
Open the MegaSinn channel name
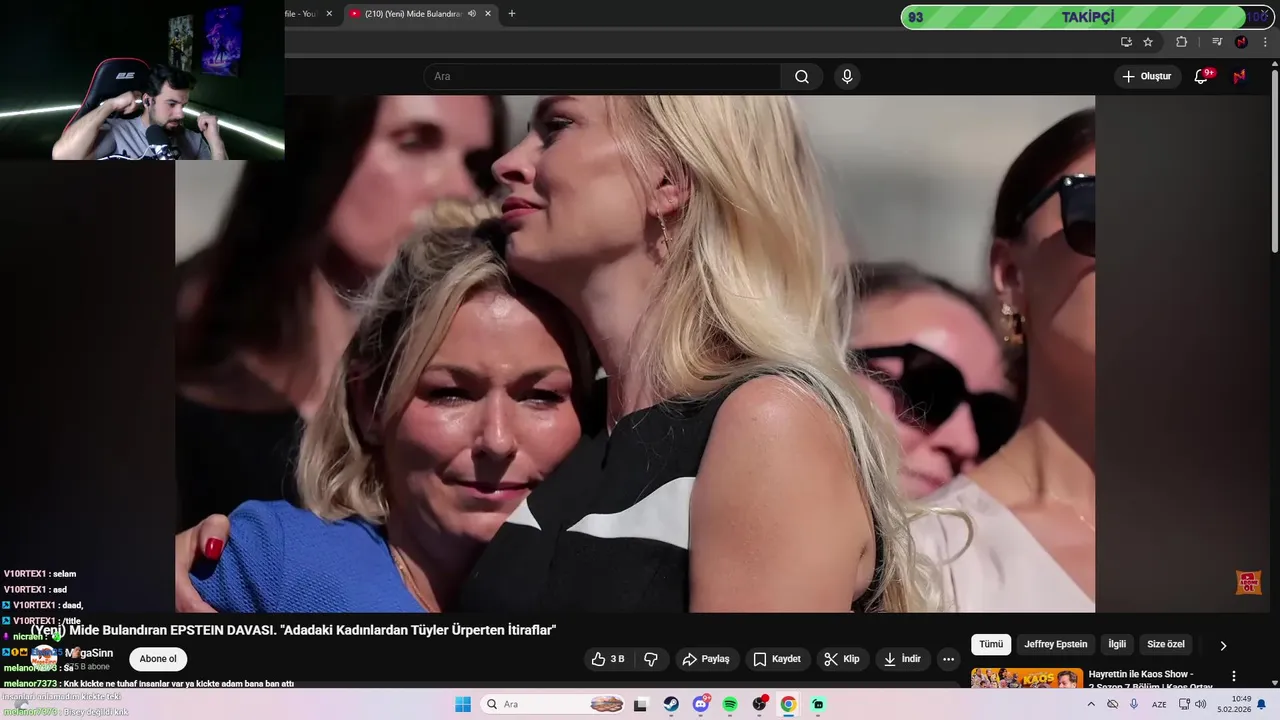88,653
